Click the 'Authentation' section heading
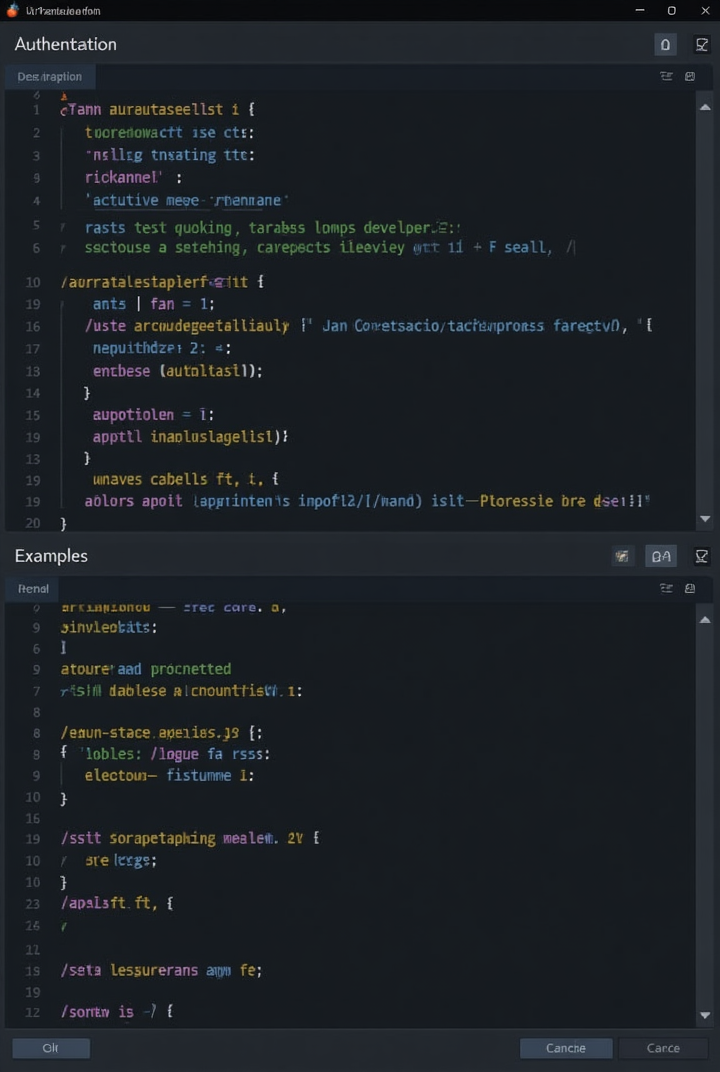The width and height of the screenshot is (720, 1072). coord(66,44)
